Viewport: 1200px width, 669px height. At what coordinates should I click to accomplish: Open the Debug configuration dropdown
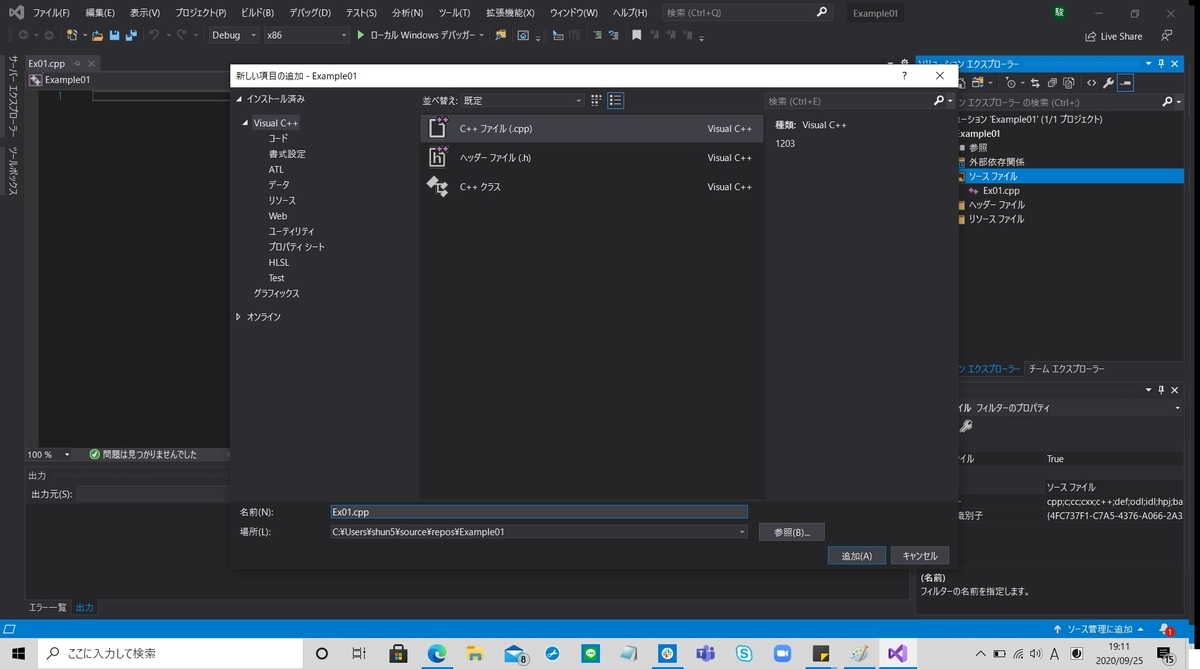pos(233,35)
